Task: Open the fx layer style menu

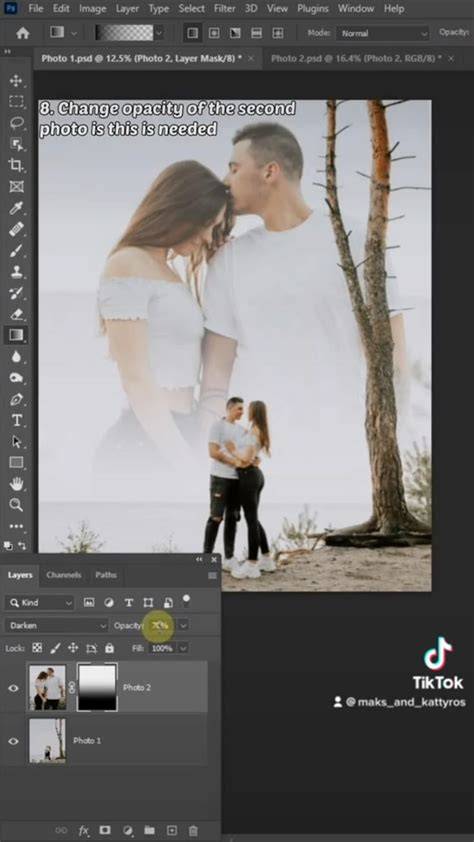Action: pyautogui.click(x=83, y=830)
